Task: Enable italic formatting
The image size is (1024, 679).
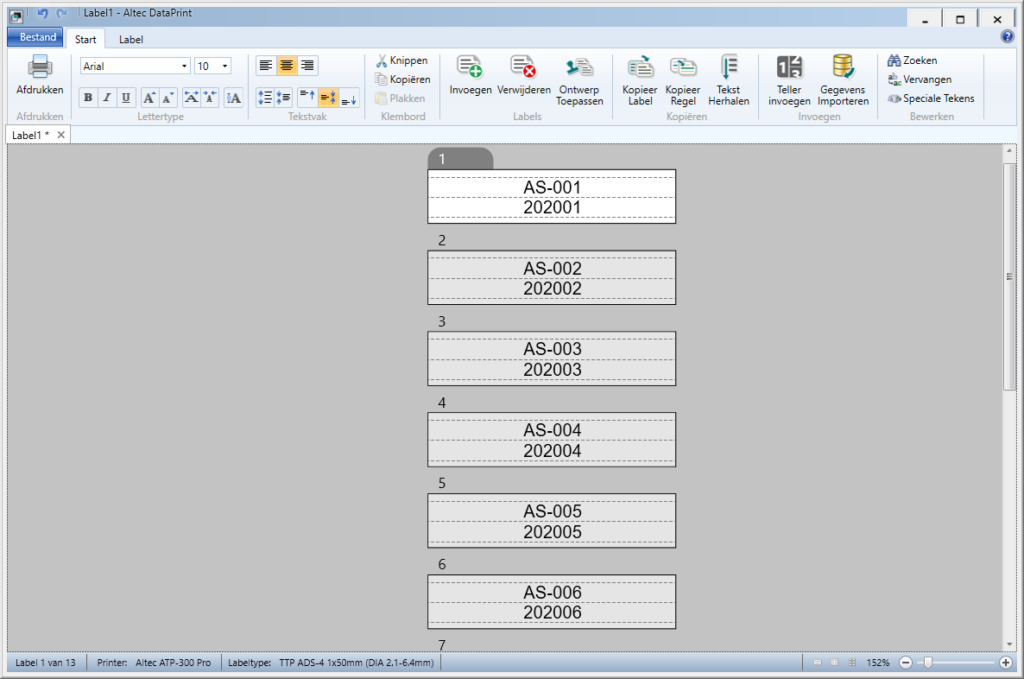Action: pos(107,97)
